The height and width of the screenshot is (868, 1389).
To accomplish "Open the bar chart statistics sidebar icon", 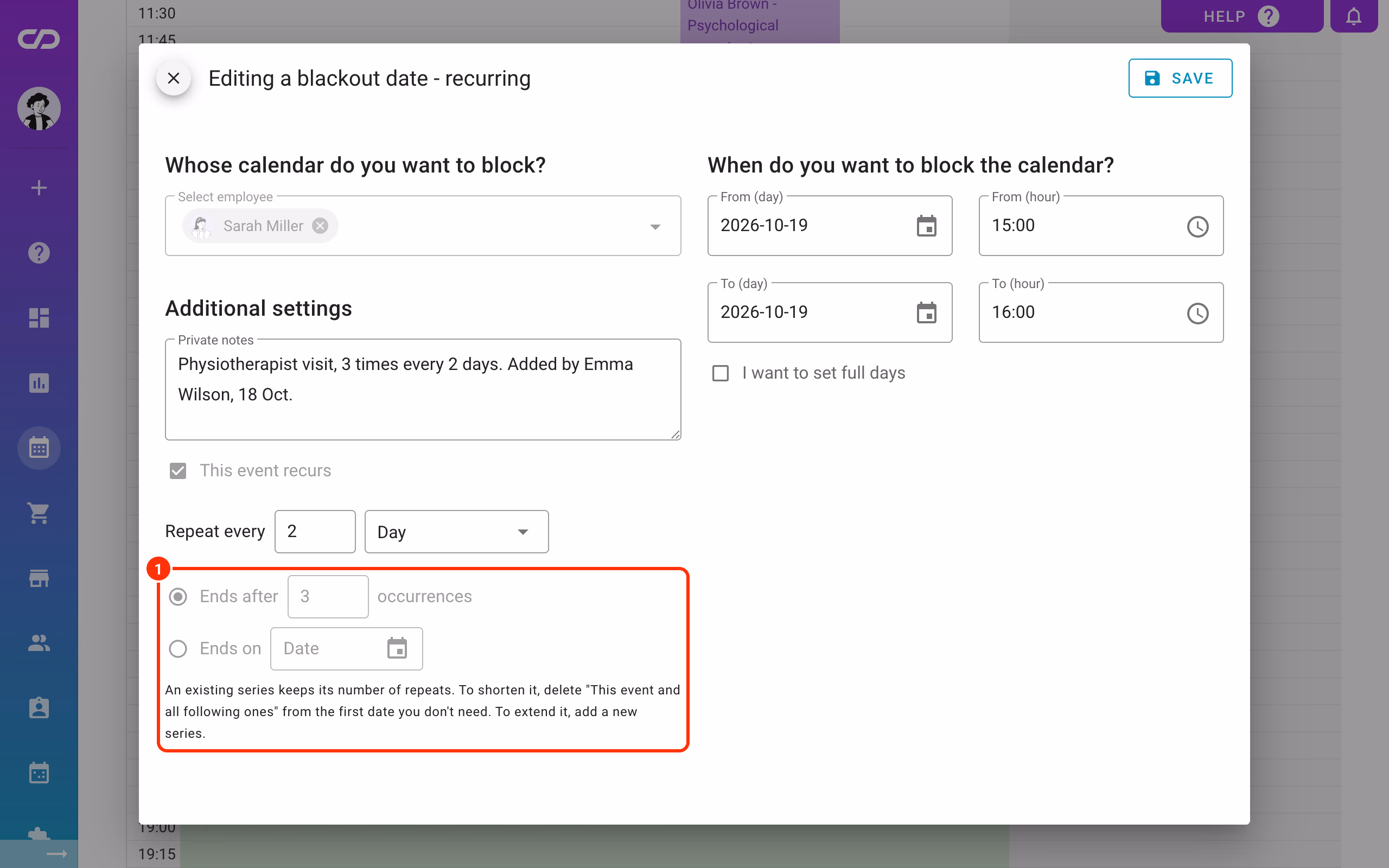I will point(39,383).
